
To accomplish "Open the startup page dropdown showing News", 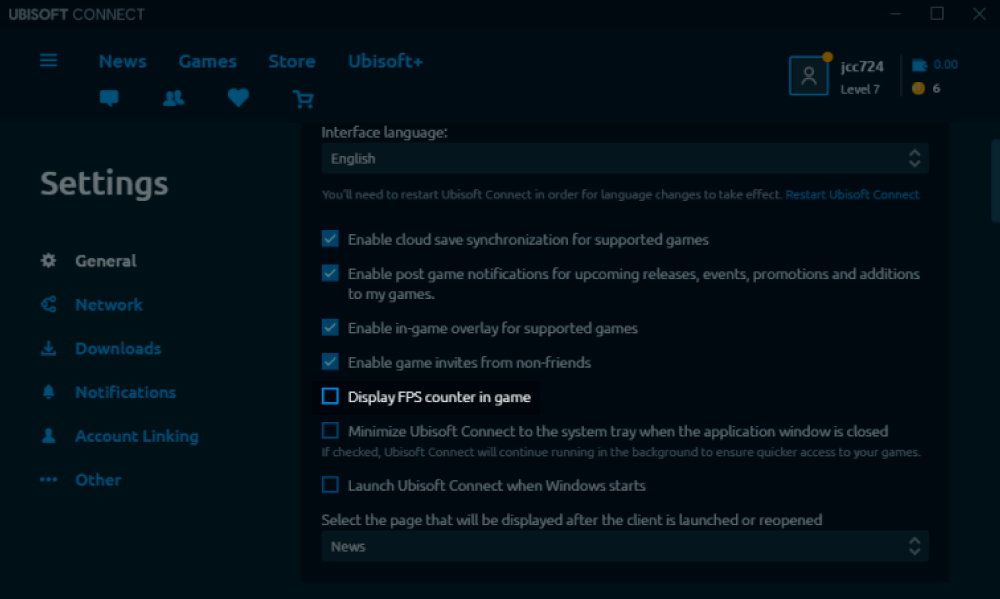I will tap(624, 546).
